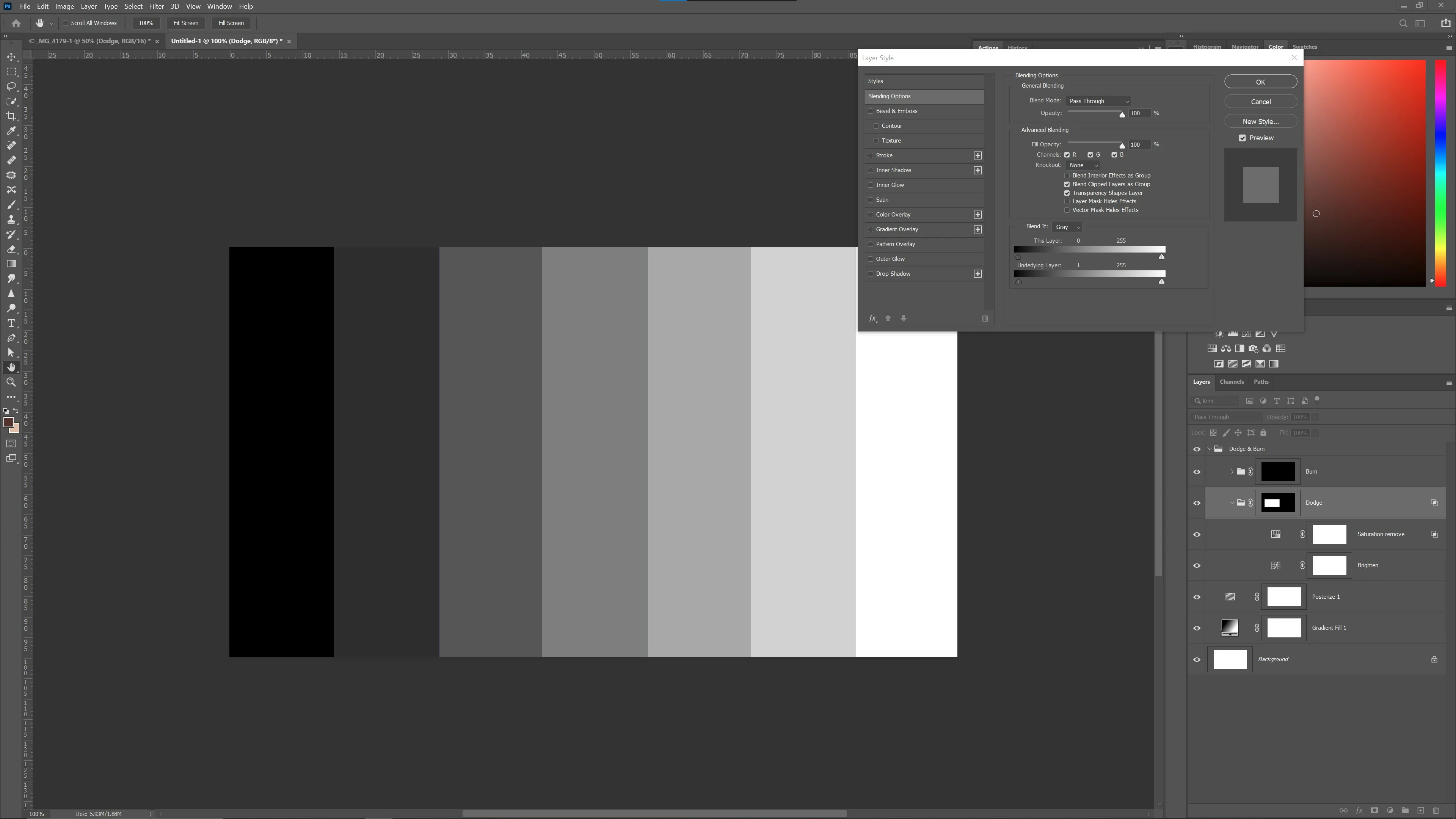The image size is (1456, 819).
Task: Select the Move tool
Action: [11, 57]
